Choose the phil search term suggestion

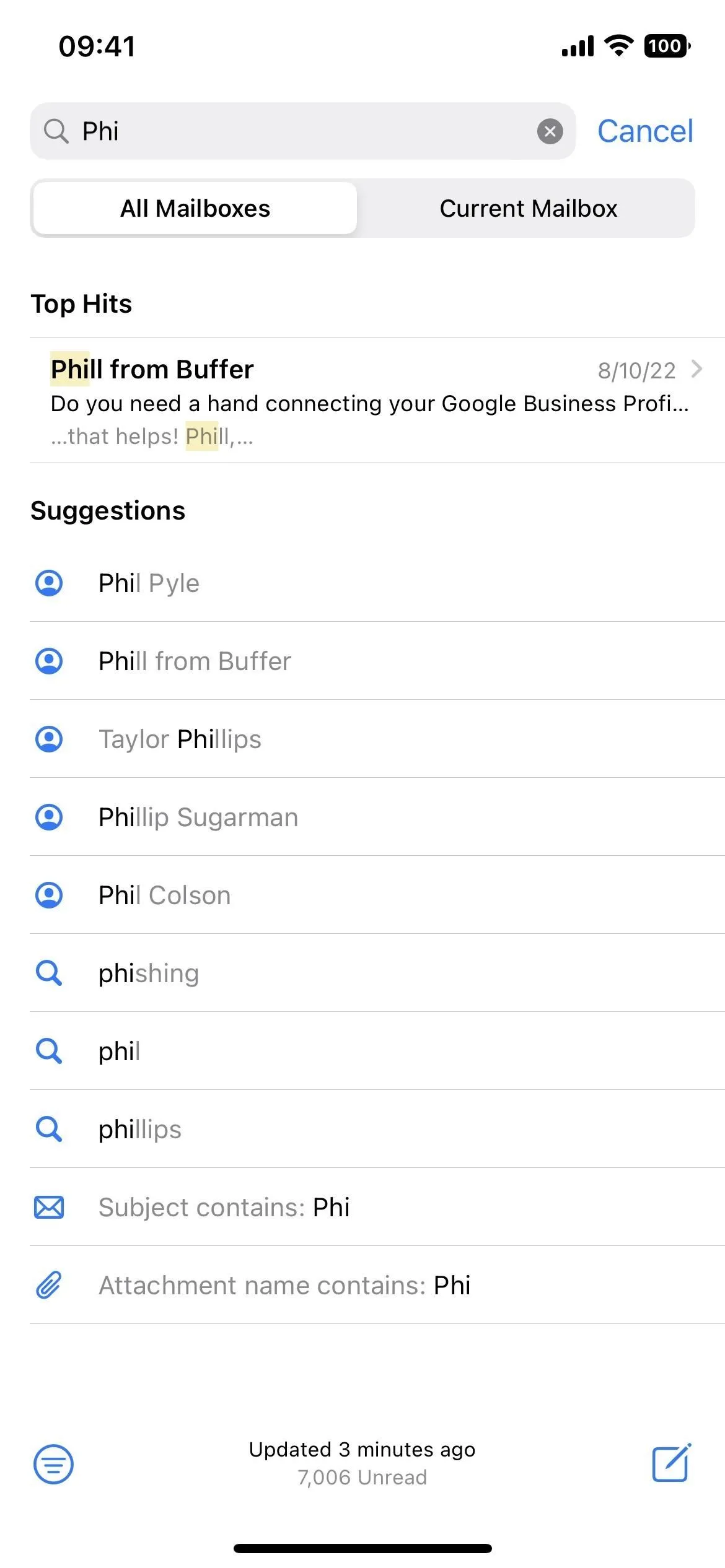pos(377,1052)
